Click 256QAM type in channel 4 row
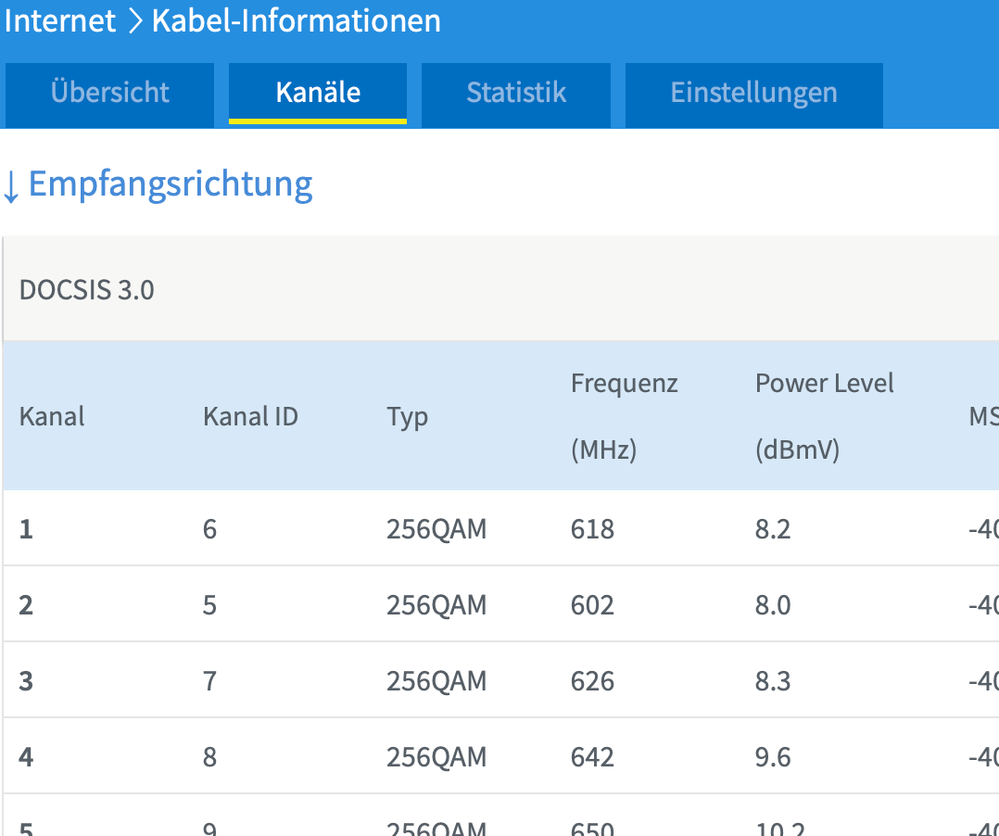Image resolution: width=999 pixels, height=836 pixels. coord(436,757)
